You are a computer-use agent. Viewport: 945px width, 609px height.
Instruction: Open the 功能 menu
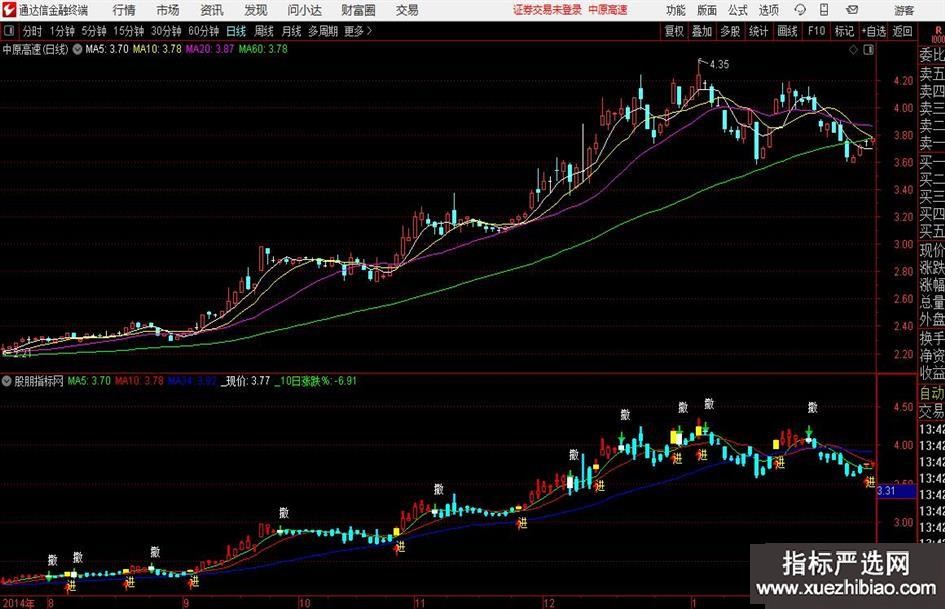[x=676, y=10]
